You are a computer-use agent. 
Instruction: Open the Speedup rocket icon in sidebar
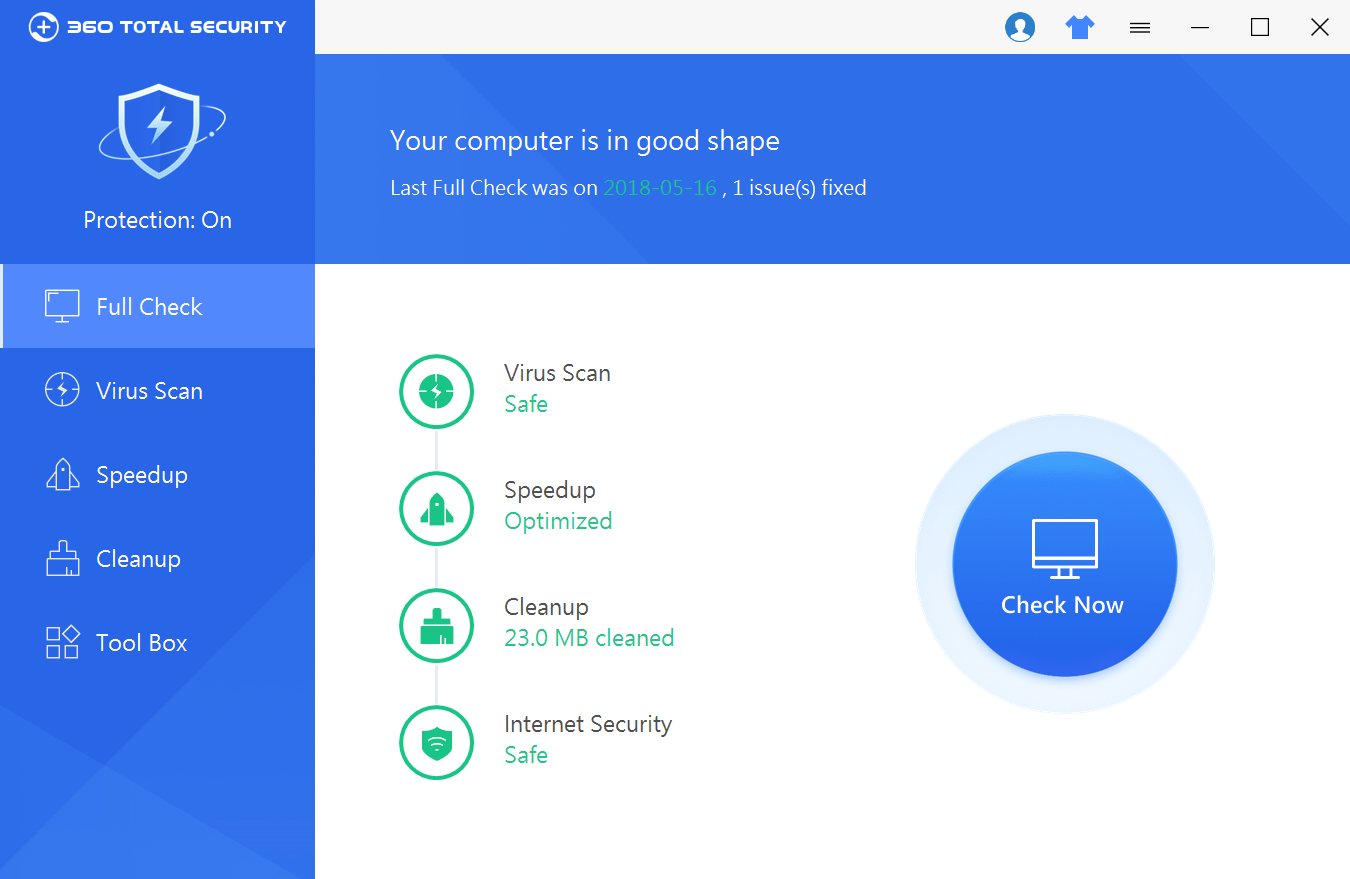[62, 474]
